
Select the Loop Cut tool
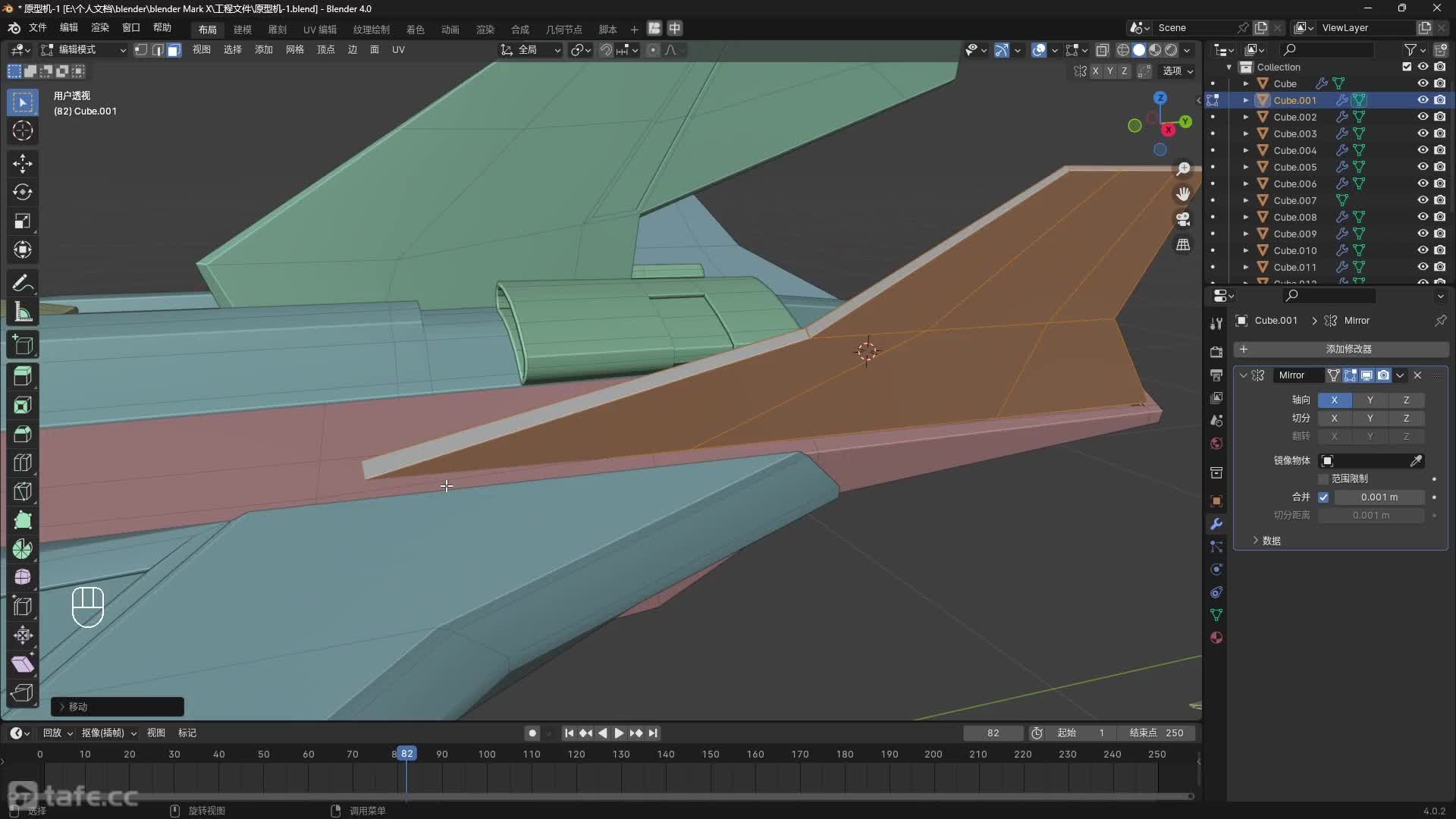pyautogui.click(x=23, y=463)
